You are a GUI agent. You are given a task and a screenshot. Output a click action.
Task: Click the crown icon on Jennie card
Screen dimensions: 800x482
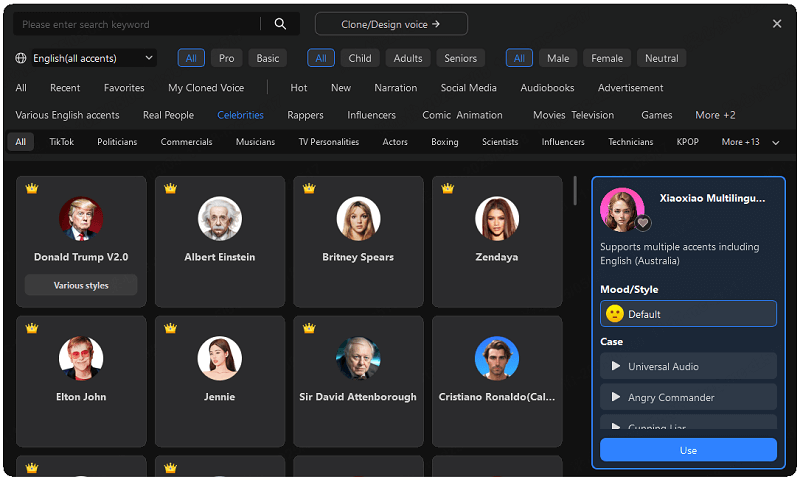point(170,328)
